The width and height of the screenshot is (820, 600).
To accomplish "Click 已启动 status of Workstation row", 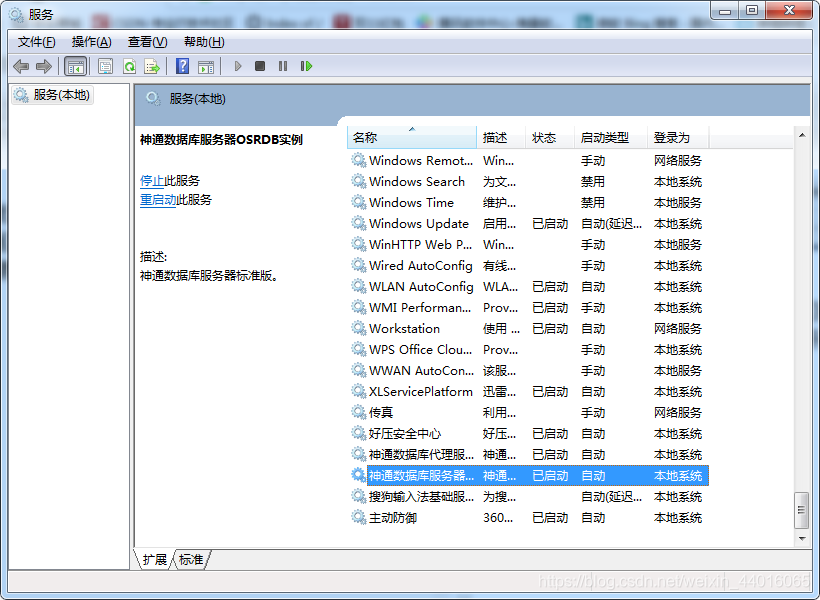I will pyautogui.click(x=550, y=329).
